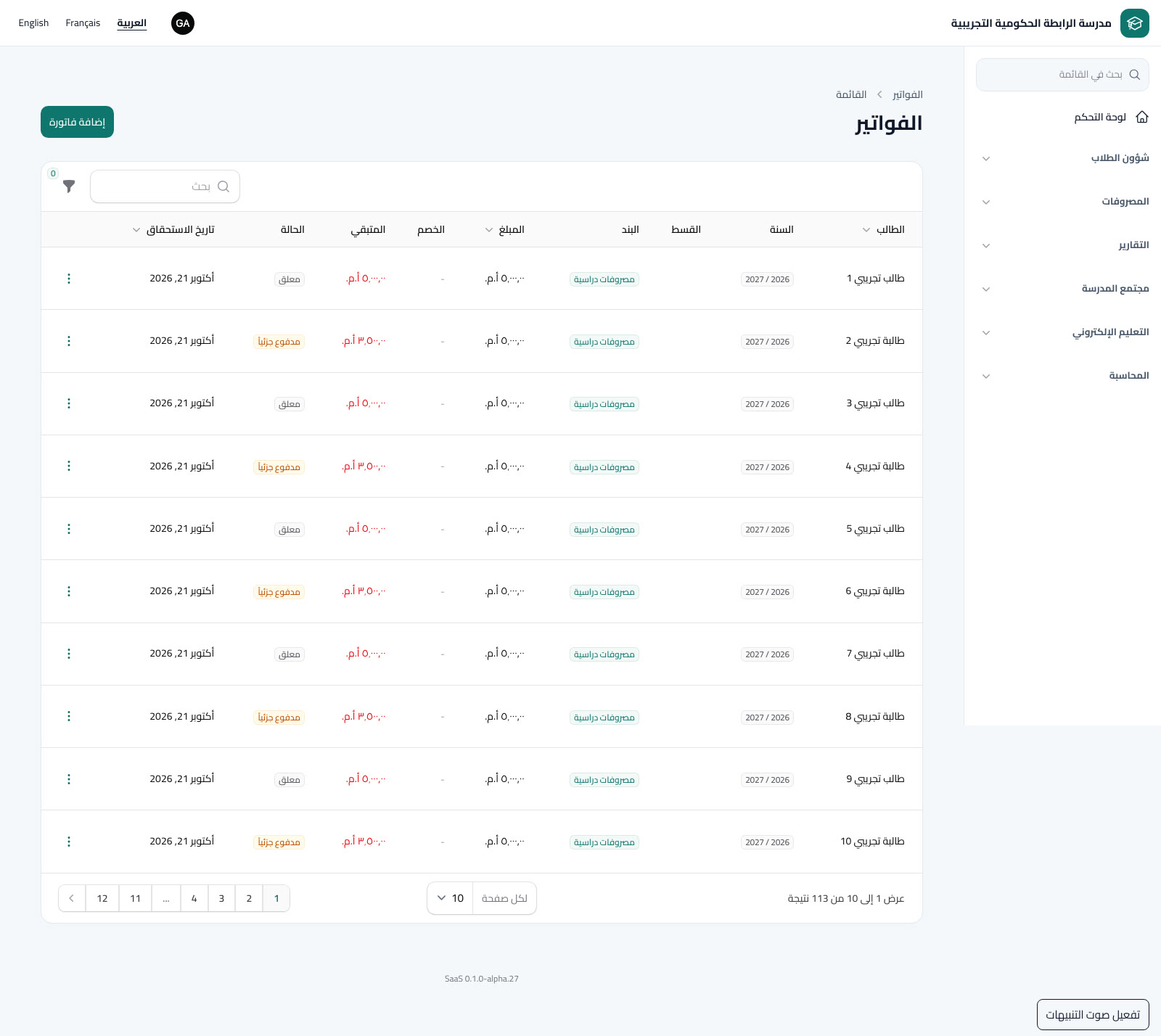Open row actions for طالبة تجريبي 6
This screenshot has height=1036, width=1161.
point(69,591)
